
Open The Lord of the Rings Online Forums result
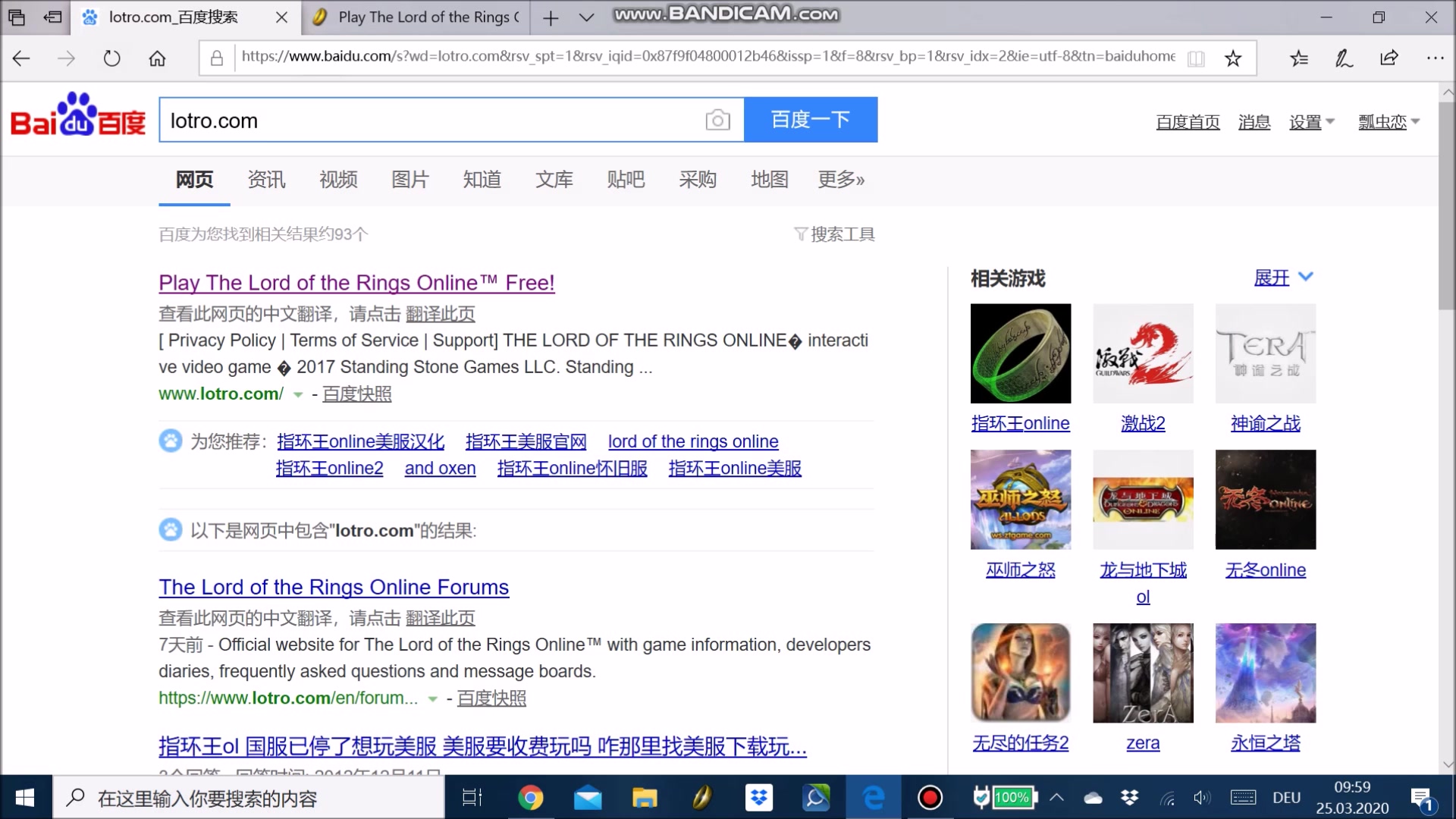click(x=334, y=587)
